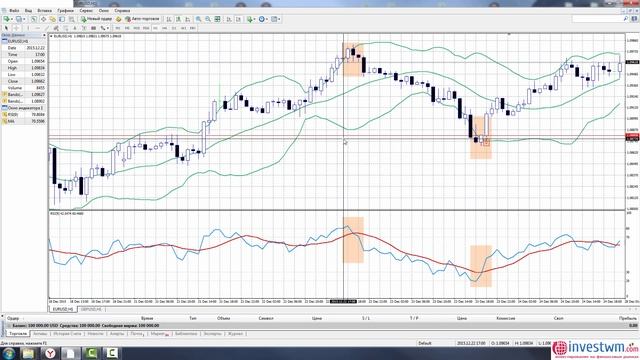Open the arrows objects dropdown
This screenshot has width=640, height=360.
click(x=105, y=28)
